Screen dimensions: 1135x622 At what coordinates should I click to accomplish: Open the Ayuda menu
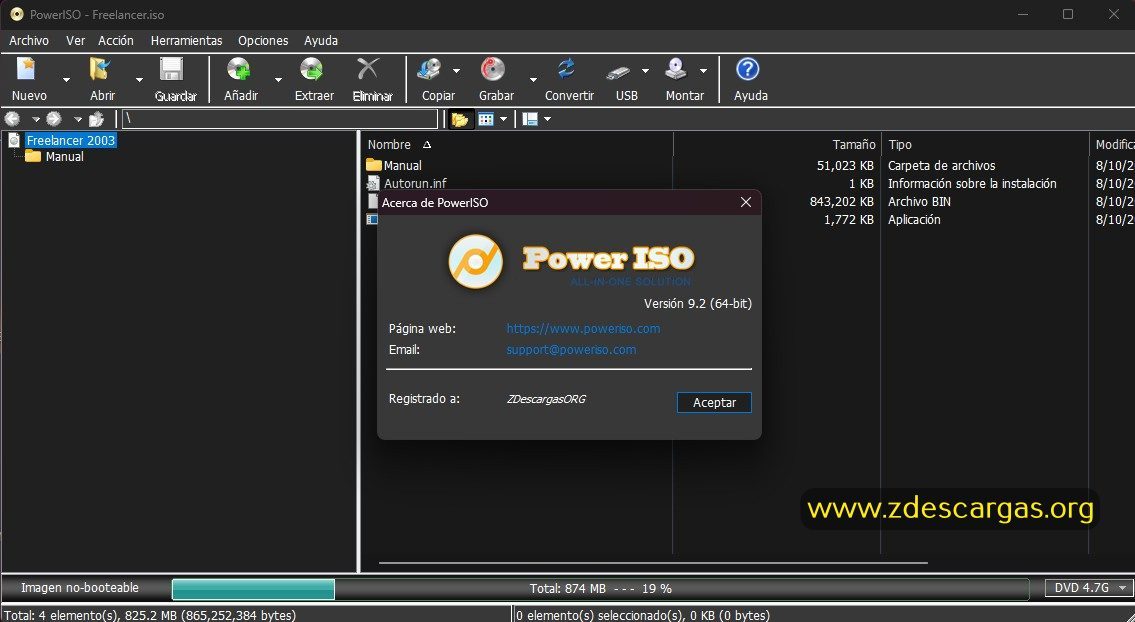point(321,41)
